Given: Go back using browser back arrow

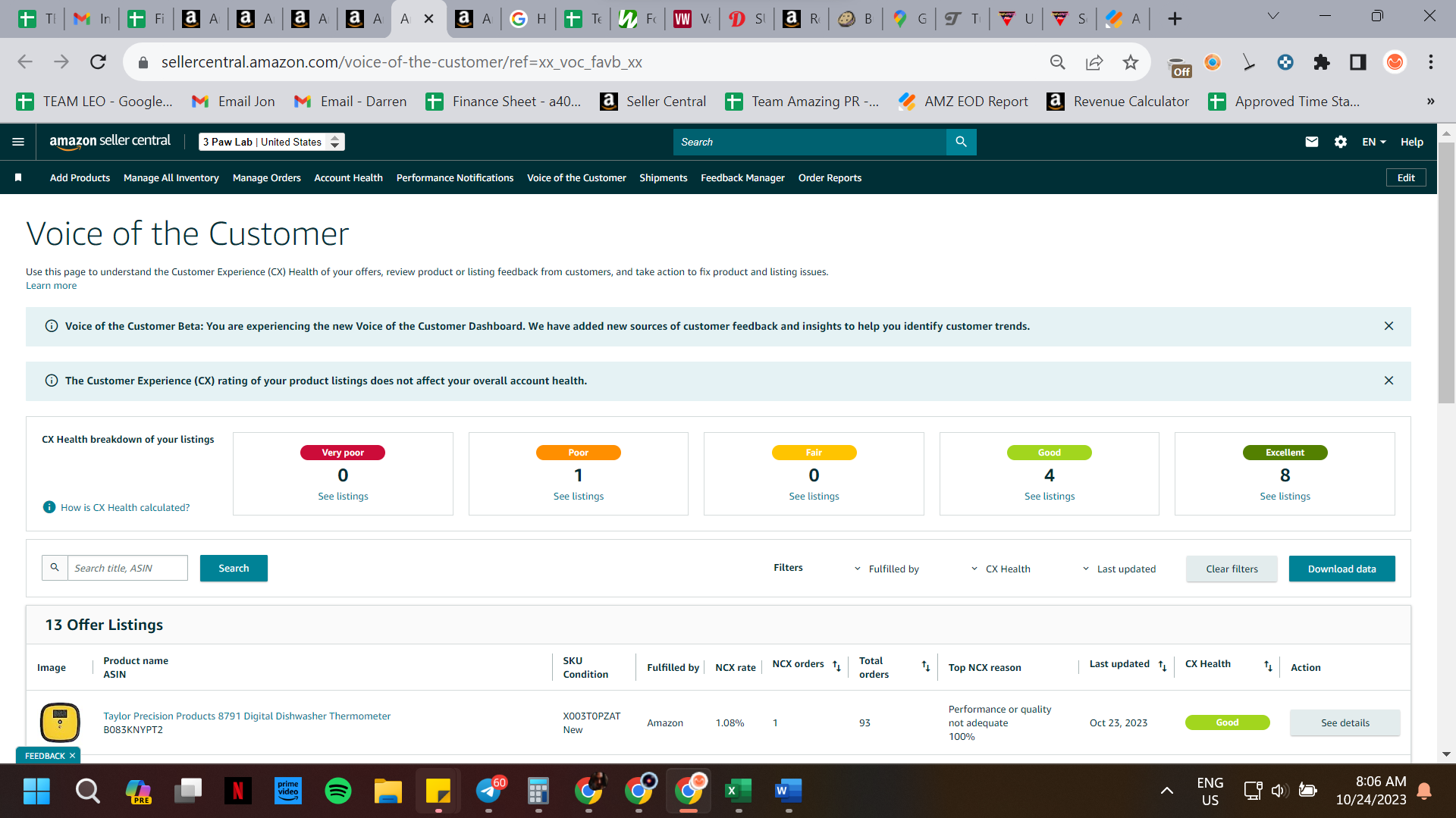Looking at the screenshot, I should tap(25, 62).
